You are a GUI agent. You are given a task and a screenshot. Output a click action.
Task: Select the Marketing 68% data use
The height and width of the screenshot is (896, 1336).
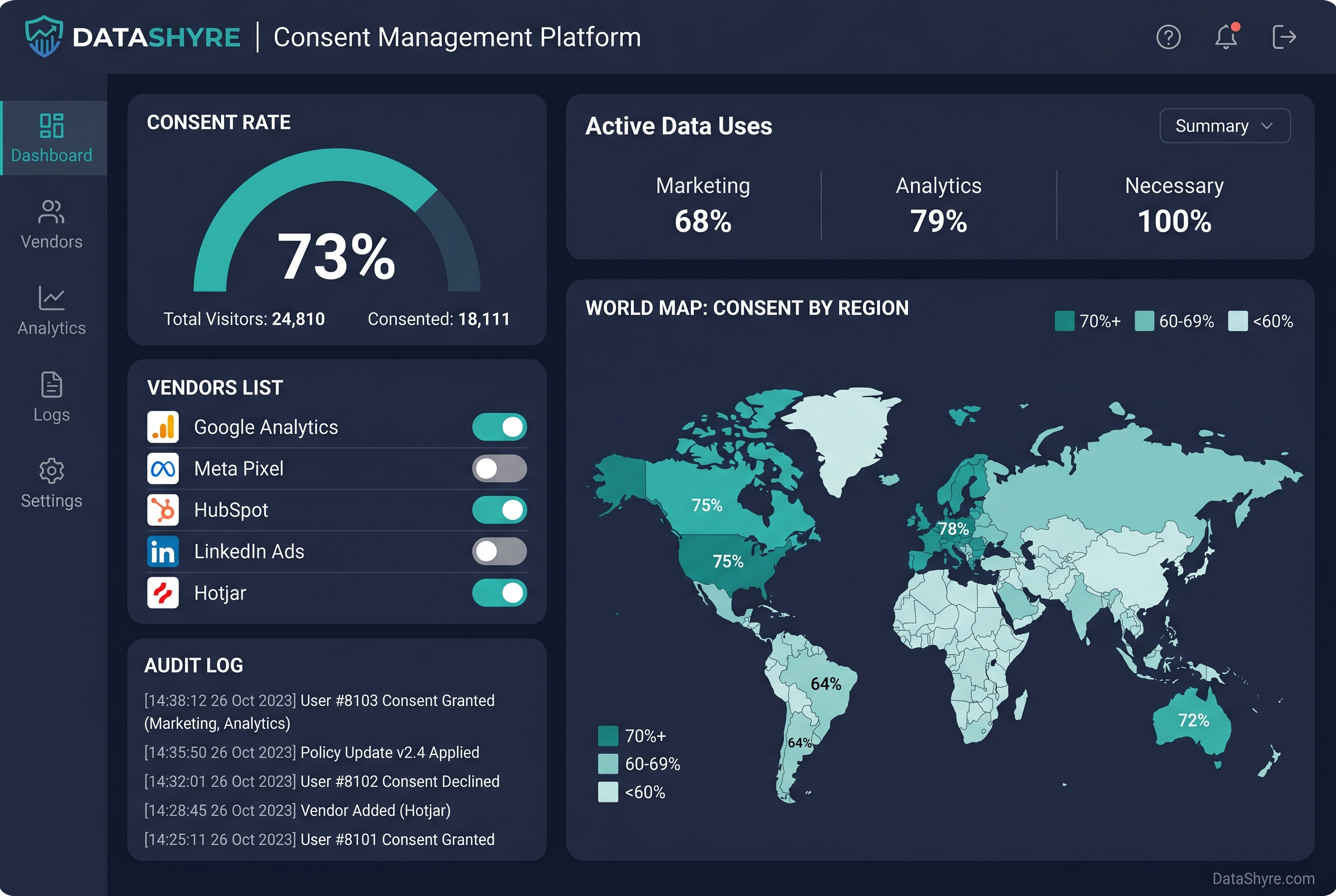[x=702, y=204]
